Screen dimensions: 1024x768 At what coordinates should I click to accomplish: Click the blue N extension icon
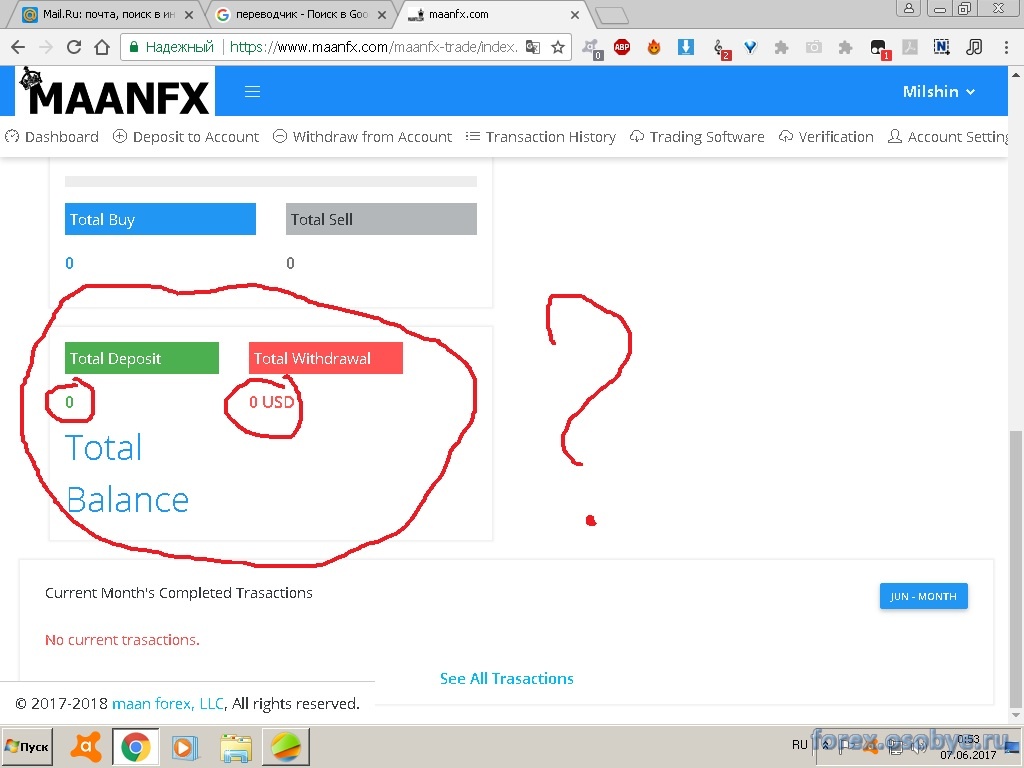point(941,47)
